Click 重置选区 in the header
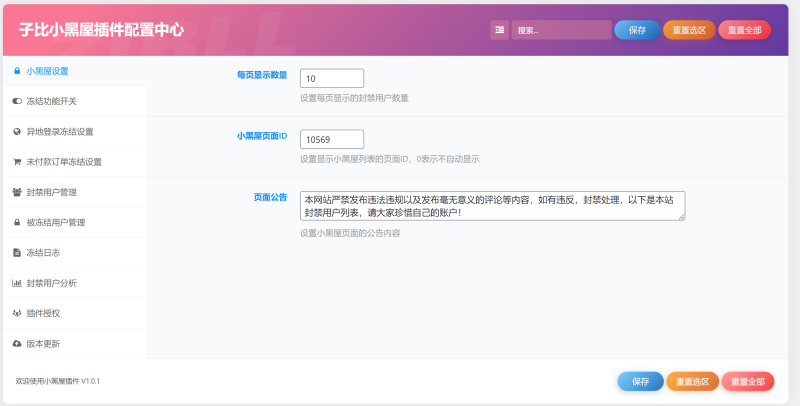 [x=689, y=30]
